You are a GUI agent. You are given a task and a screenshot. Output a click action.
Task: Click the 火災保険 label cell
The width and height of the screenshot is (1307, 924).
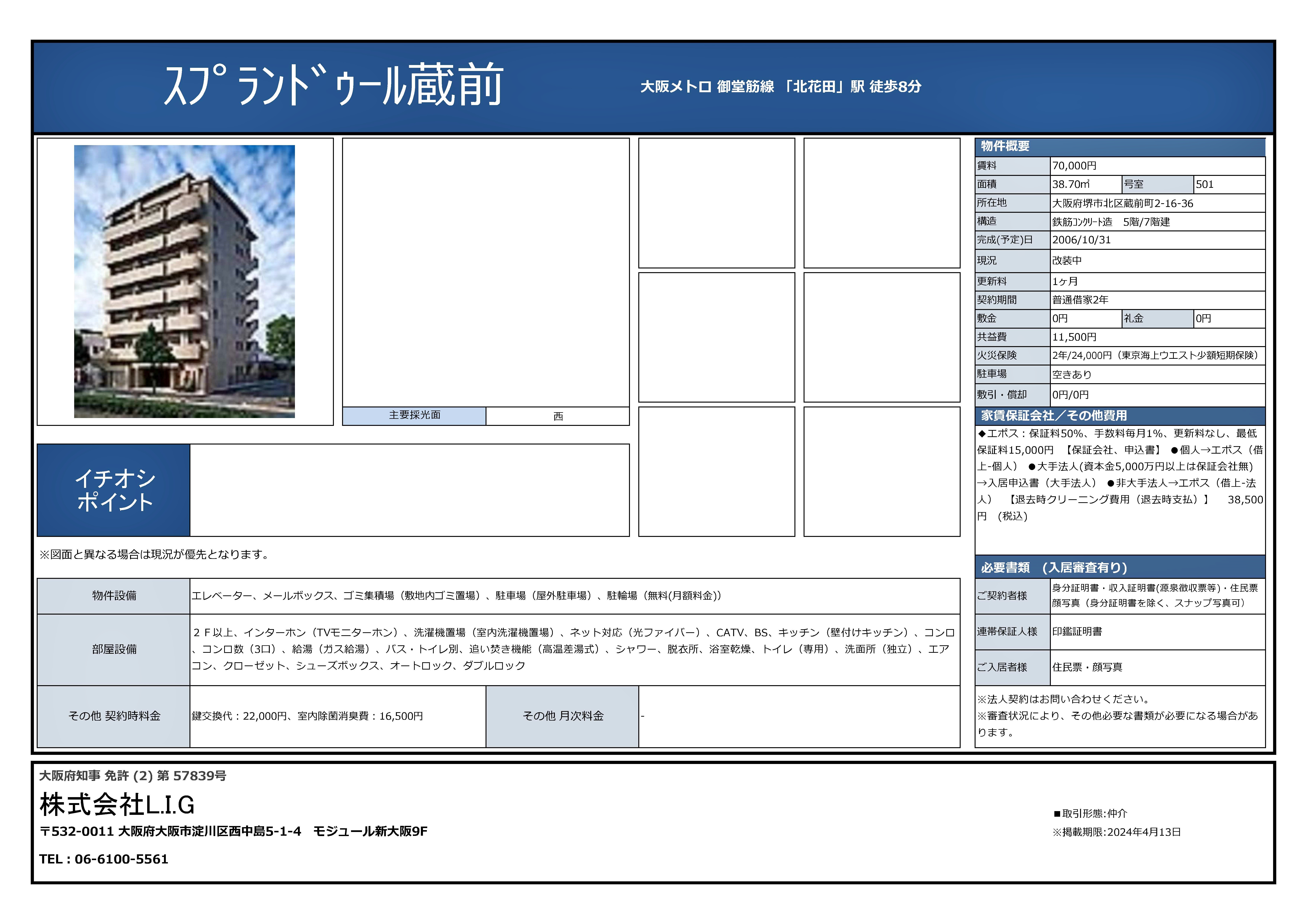(x=1013, y=356)
